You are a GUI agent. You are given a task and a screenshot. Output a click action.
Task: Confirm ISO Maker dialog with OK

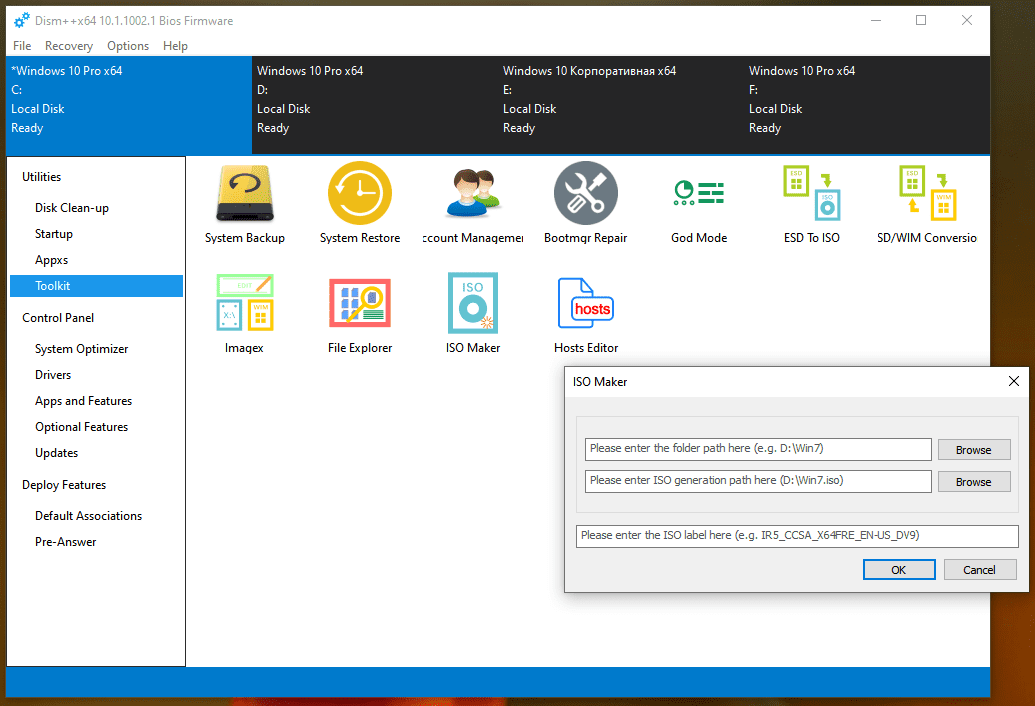(899, 569)
